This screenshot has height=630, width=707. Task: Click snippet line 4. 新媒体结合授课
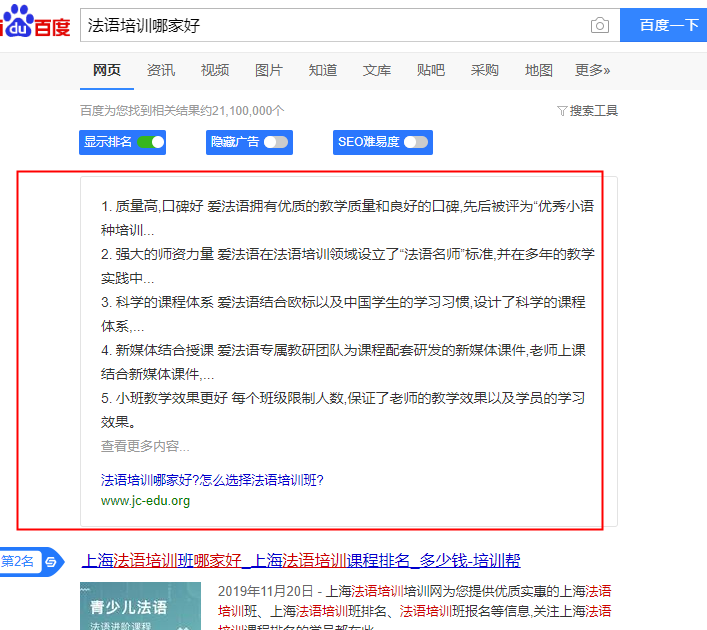[343, 362]
